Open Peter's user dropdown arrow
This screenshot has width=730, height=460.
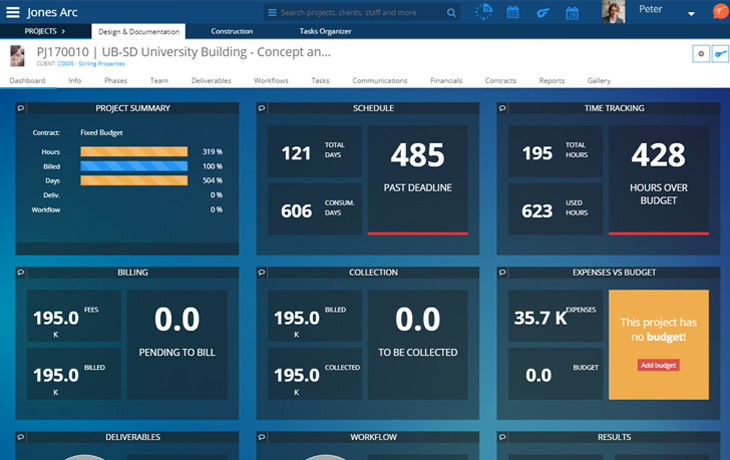tap(691, 14)
